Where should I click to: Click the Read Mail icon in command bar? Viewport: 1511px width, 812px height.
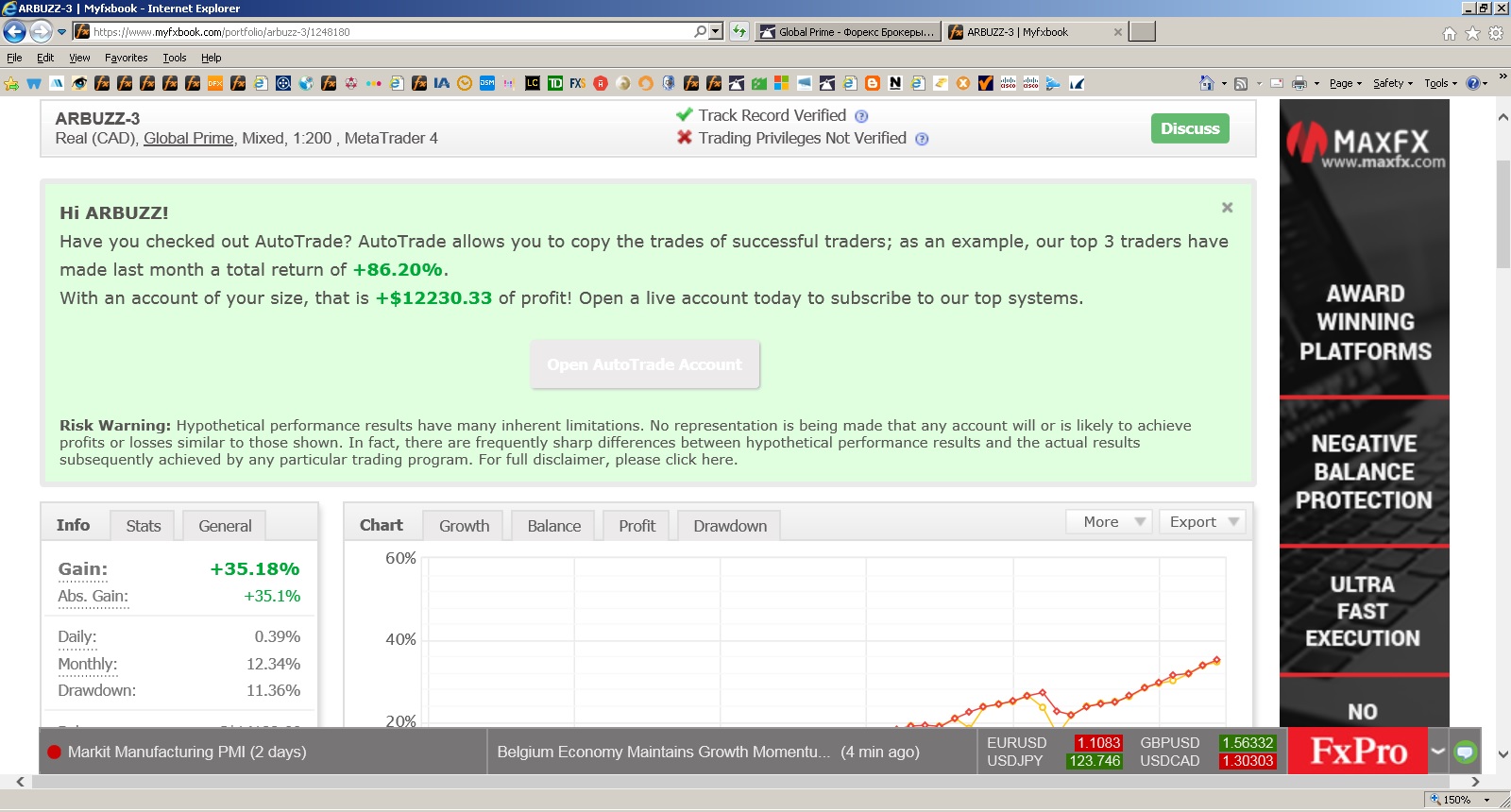tap(1277, 83)
